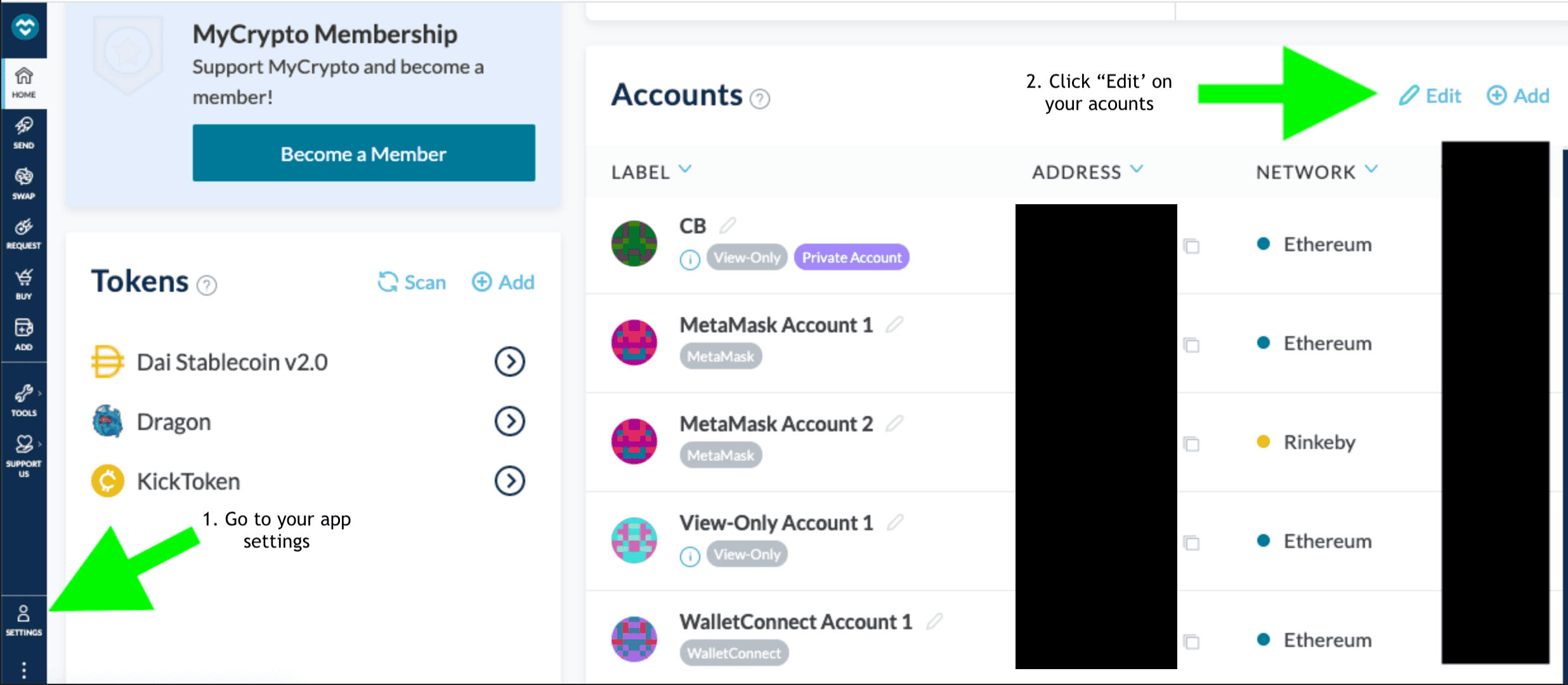The height and width of the screenshot is (685, 1568).
Task: Click the KickToken token name
Action: pos(188,481)
